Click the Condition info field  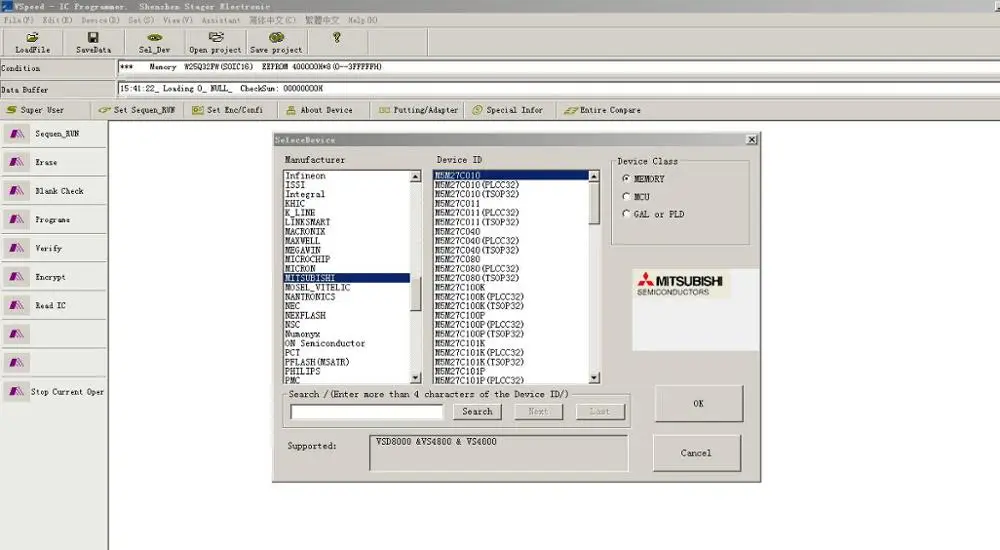pos(558,67)
